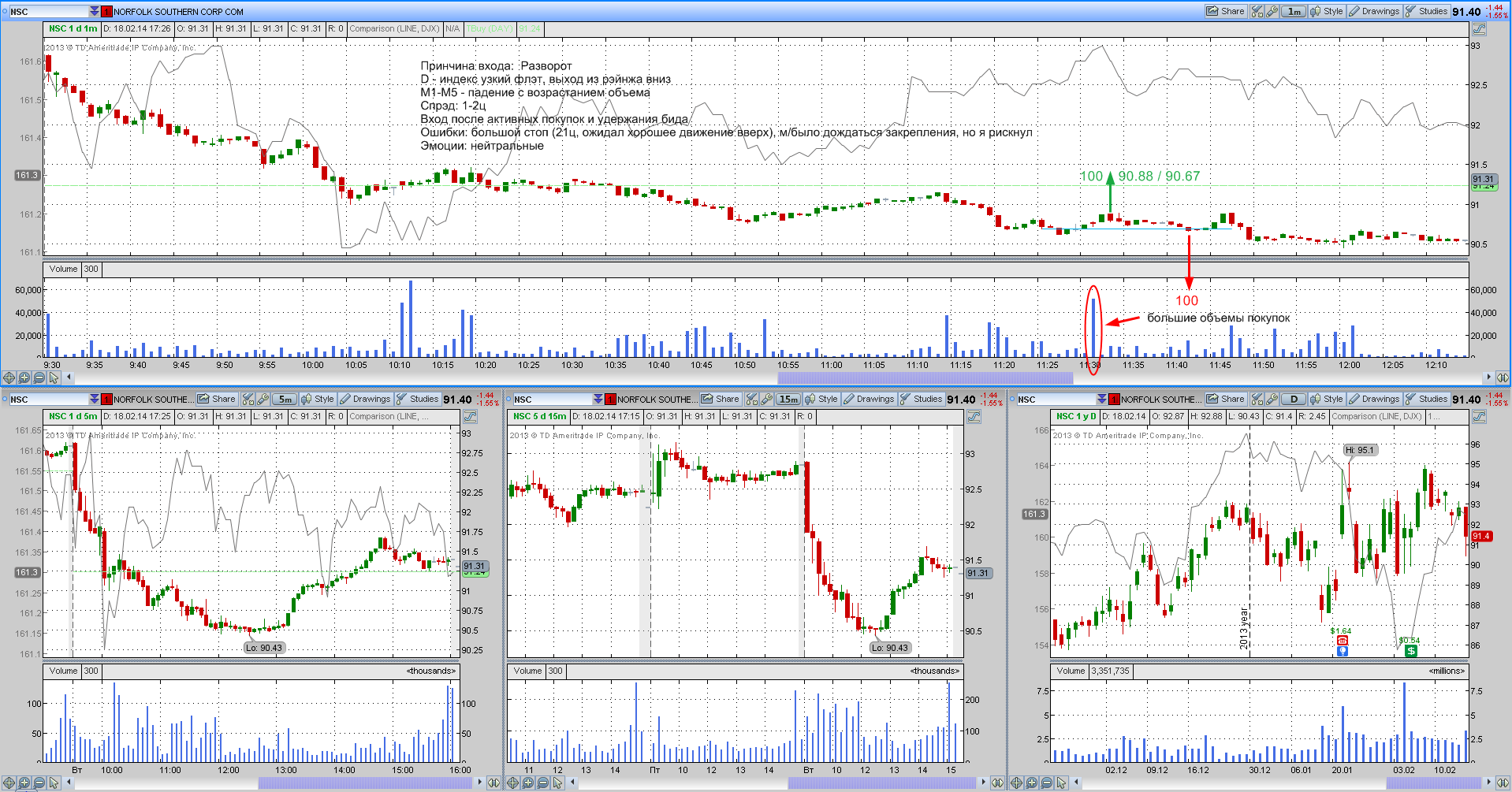The width and height of the screenshot is (1512, 792).
Task: Click quick study icon in 15m chart toolbar
Action: click(751, 399)
